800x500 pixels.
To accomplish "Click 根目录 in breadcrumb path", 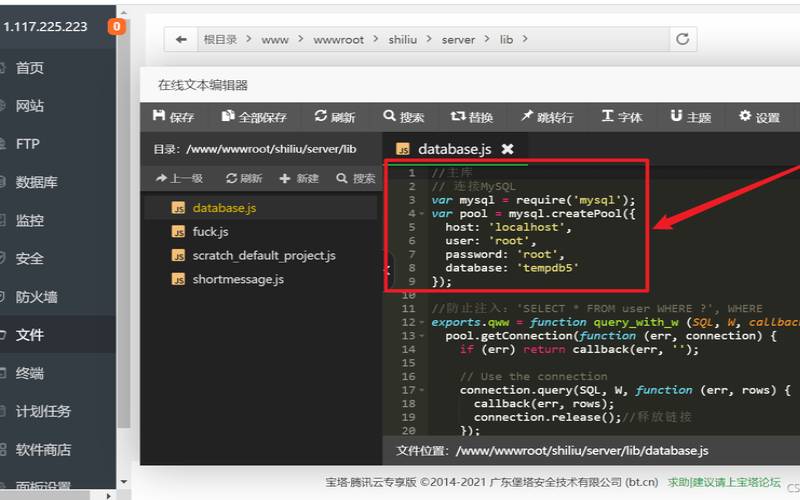I will pos(220,39).
